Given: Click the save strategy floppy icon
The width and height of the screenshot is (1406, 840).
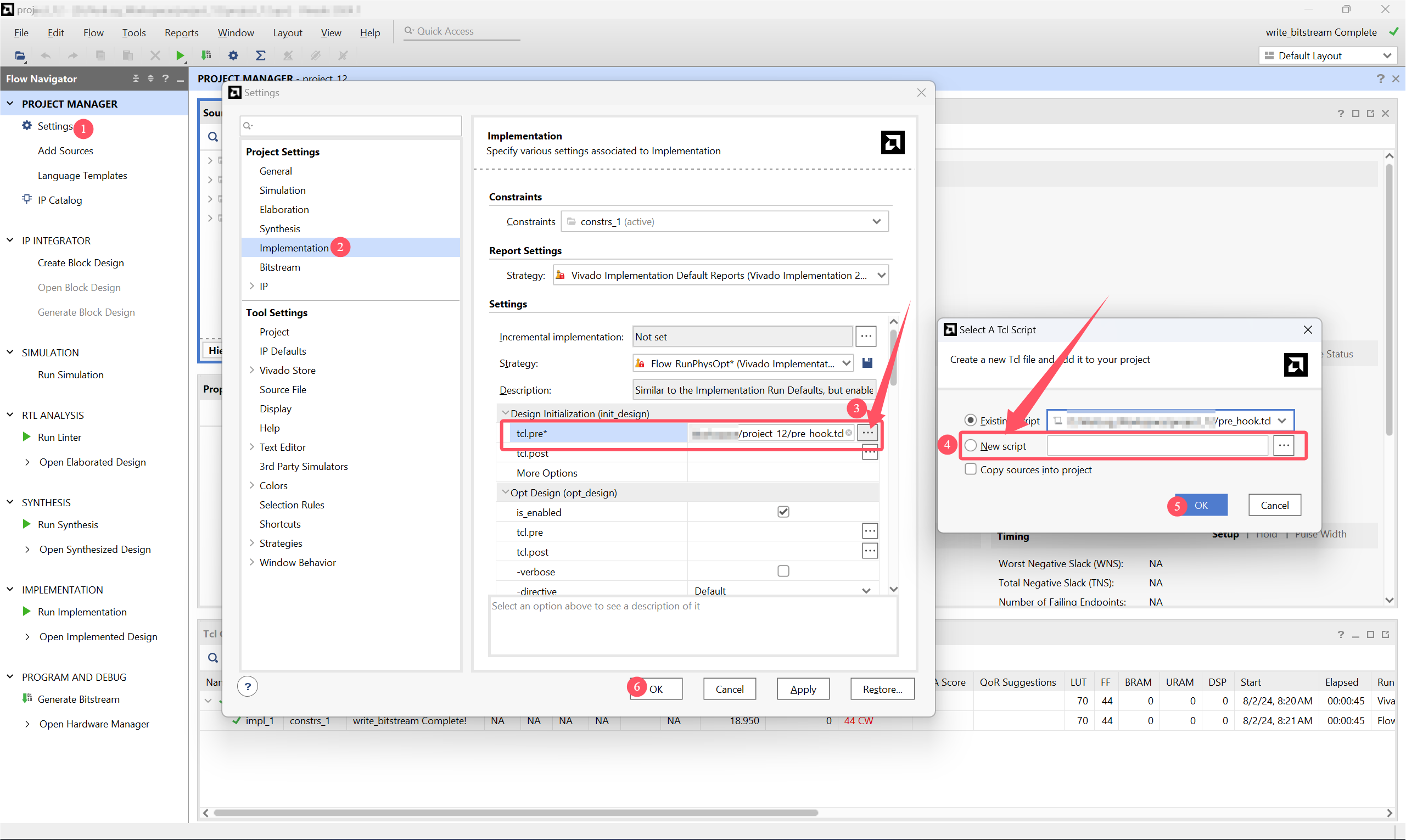Looking at the screenshot, I should tap(867, 363).
